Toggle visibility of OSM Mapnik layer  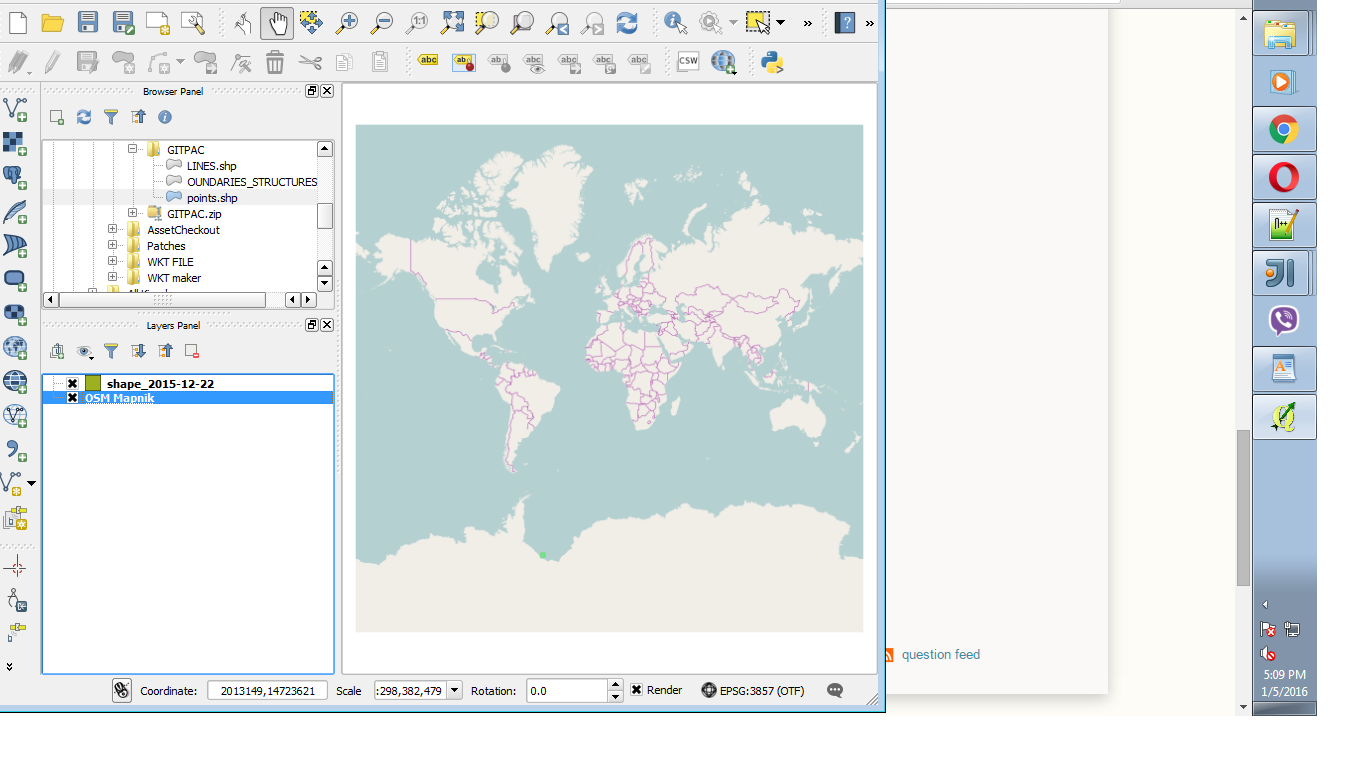pos(72,398)
